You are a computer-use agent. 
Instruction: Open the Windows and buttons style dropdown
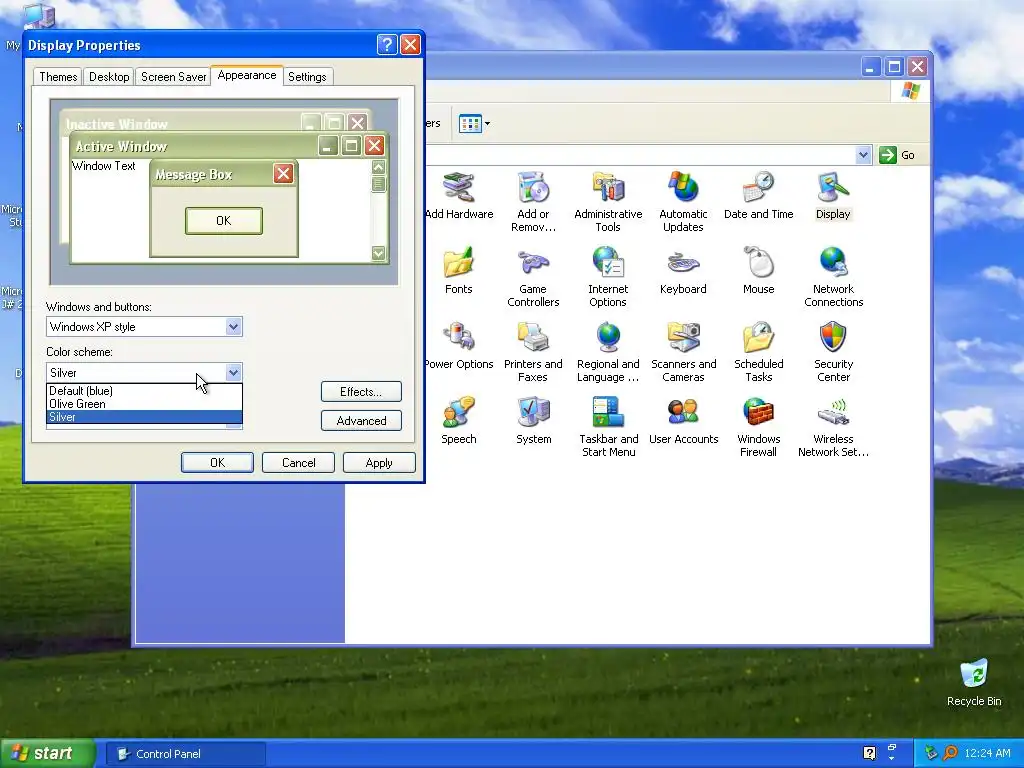[234, 327]
